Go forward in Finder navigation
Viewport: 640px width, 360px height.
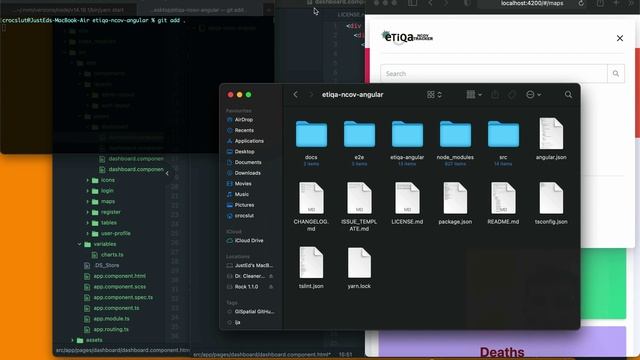click(x=311, y=95)
